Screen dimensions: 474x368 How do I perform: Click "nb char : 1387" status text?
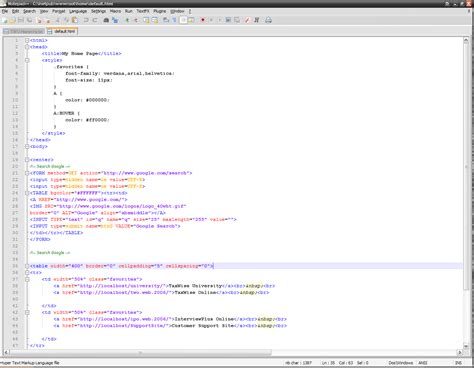(298, 363)
